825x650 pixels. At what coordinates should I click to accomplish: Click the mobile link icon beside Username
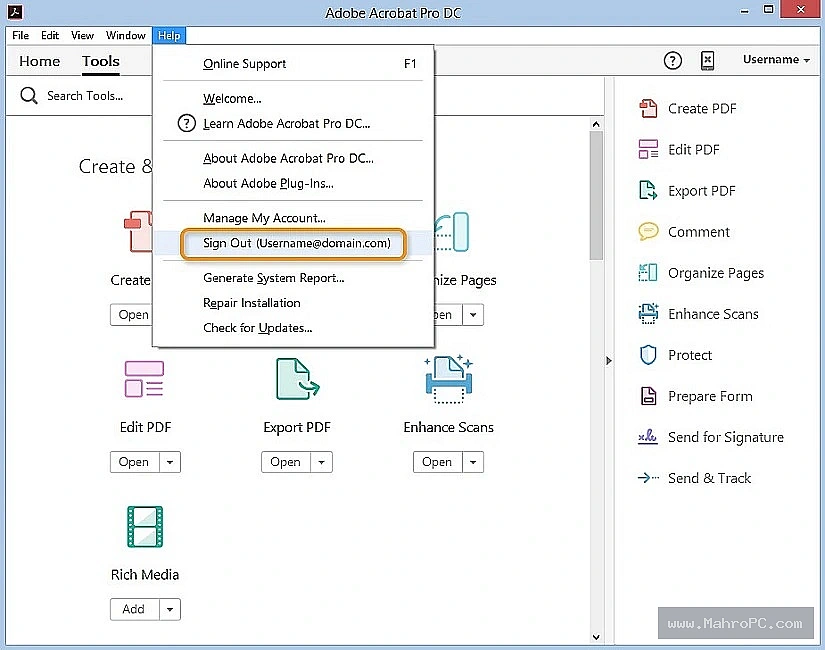tap(708, 61)
